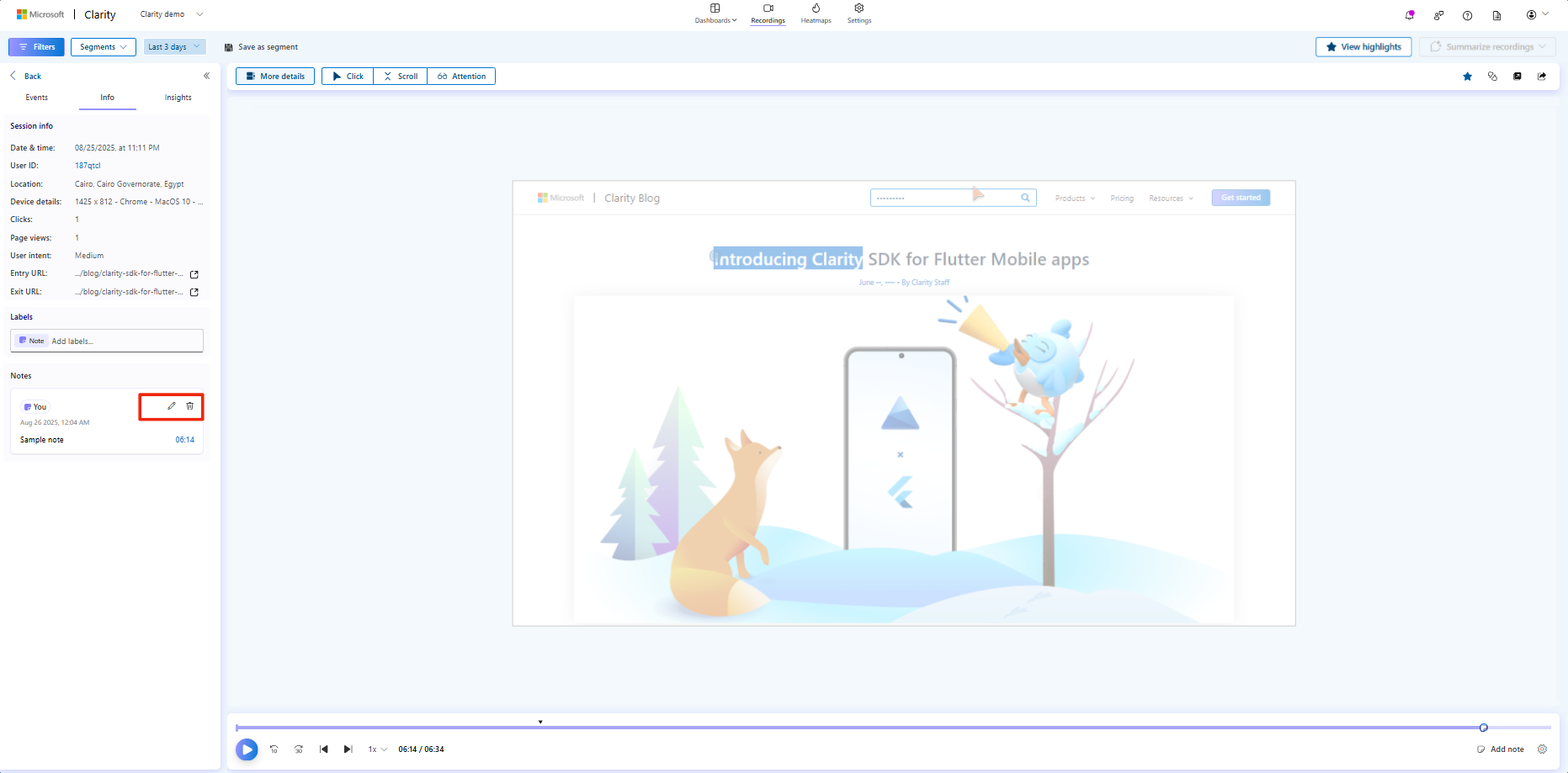Click Save as segment

(x=261, y=47)
